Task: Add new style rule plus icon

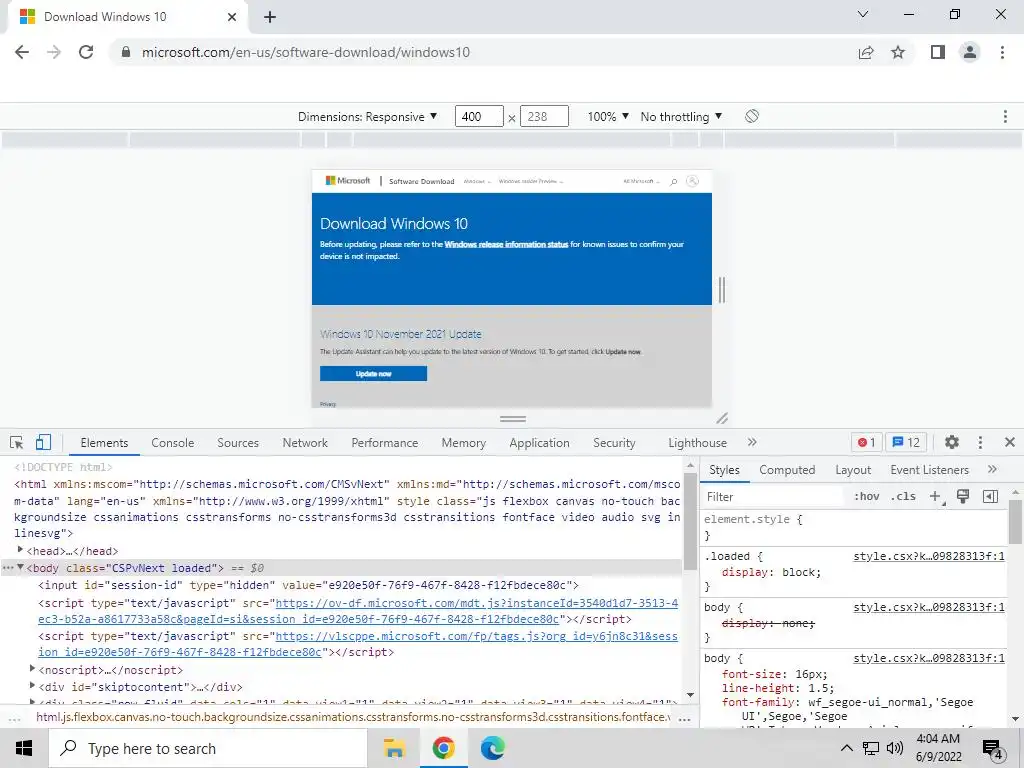Action: (936, 497)
